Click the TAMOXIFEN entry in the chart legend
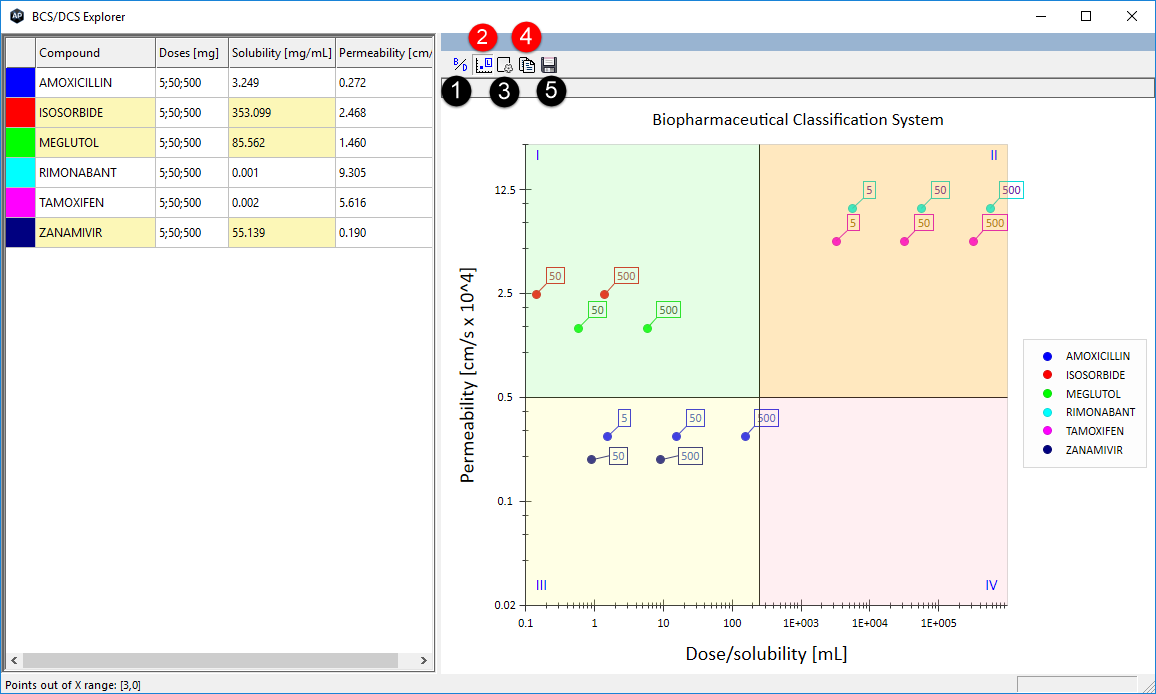This screenshot has height=694, width=1156. click(1083, 431)
